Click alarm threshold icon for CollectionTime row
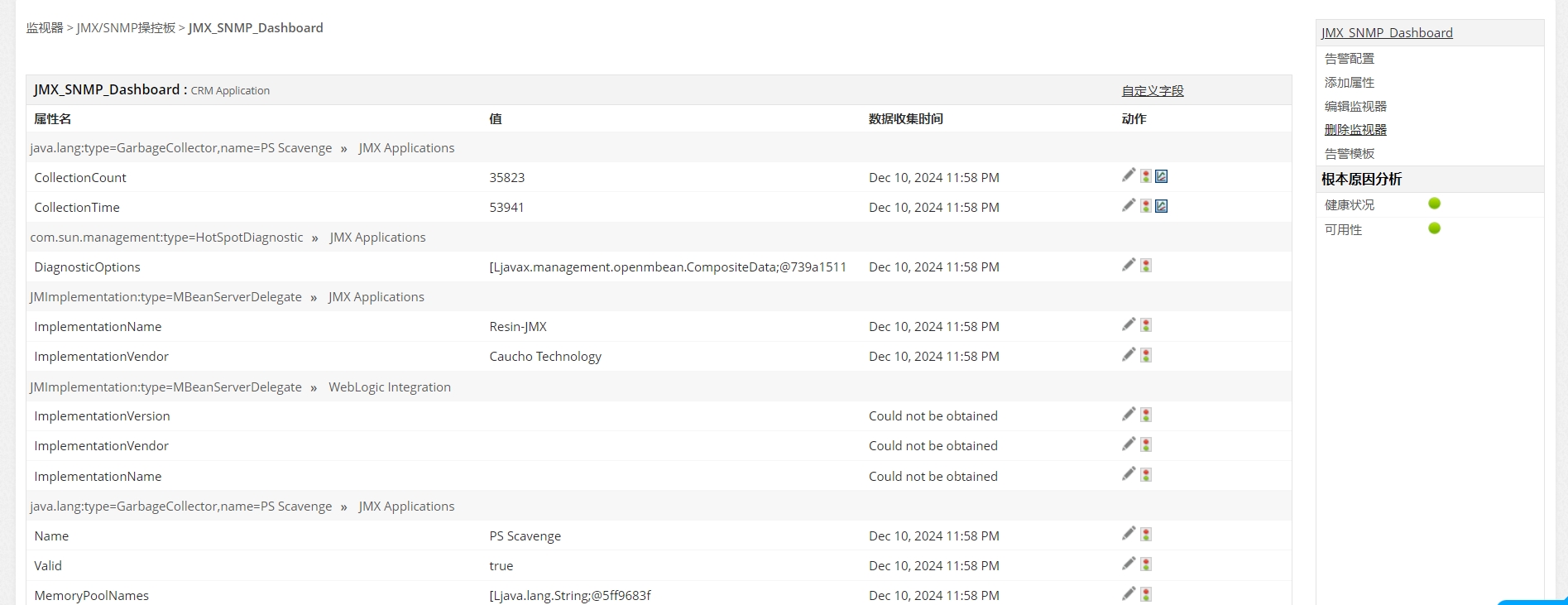Screen dimensions: 1568x605 (1146, 206)
